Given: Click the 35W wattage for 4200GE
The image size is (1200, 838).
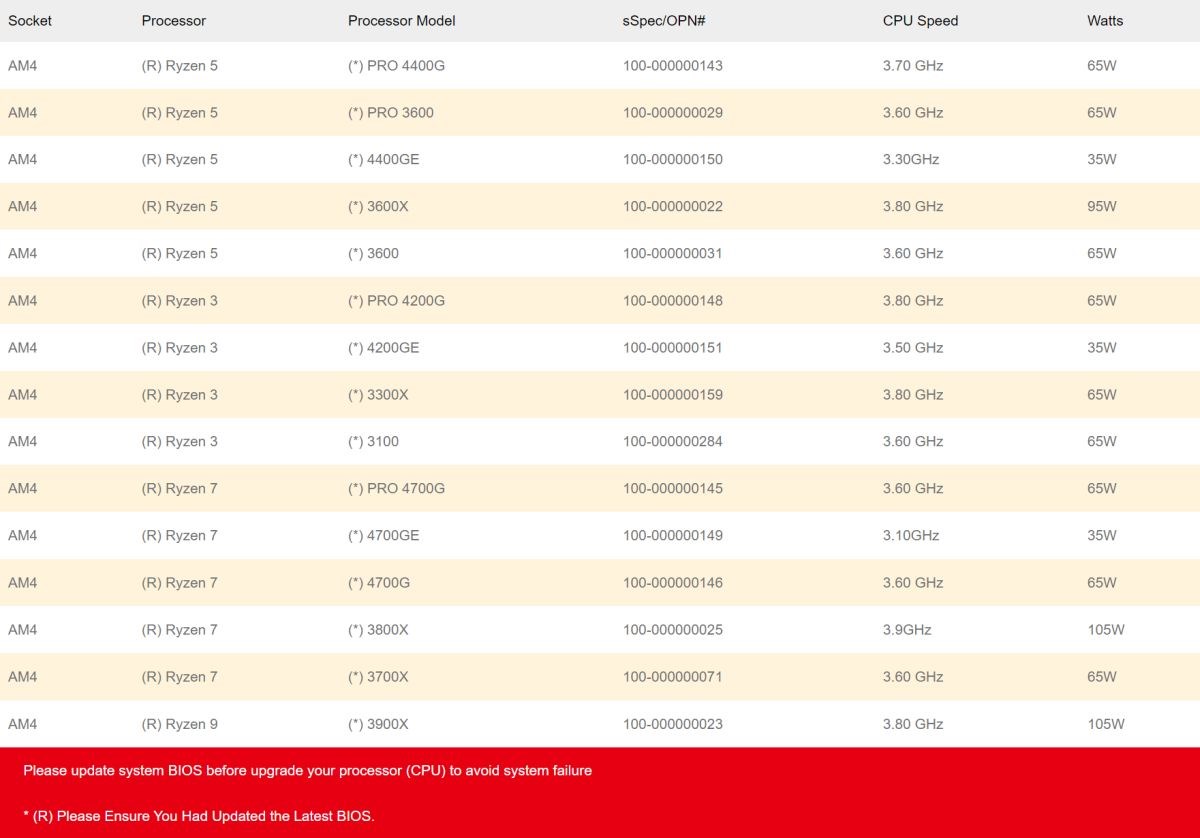Looking at the screenshot, I should click(1102, 348).
